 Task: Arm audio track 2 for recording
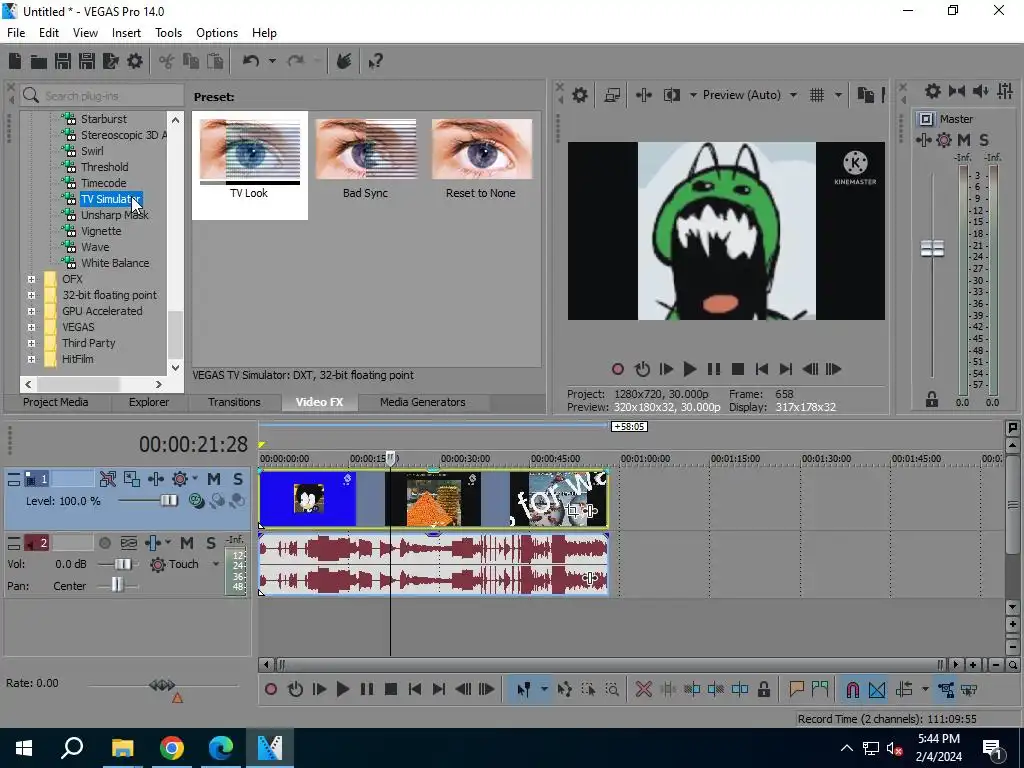[104, 543]
